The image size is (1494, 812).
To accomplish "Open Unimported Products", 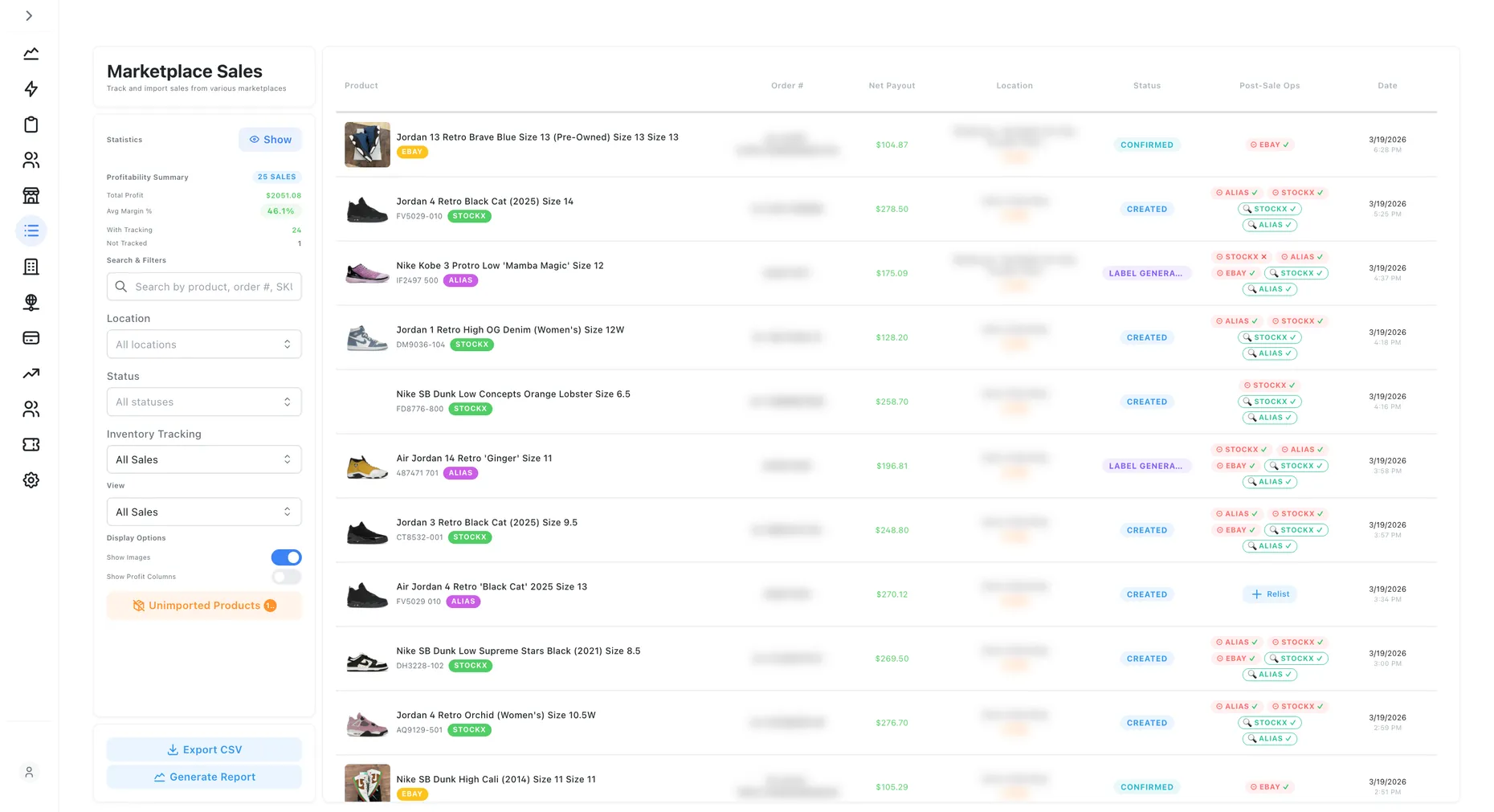I will [x=204, y=606].
